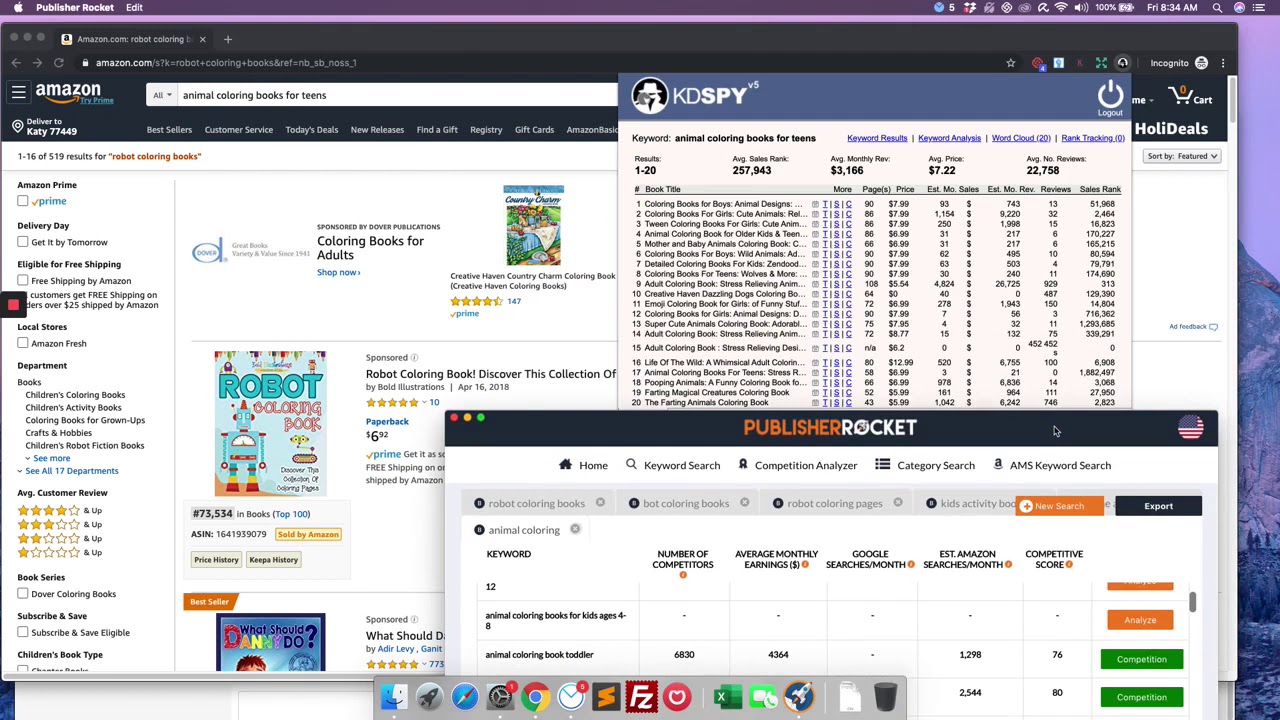Open Spotlight search from the menu bar
1280x720 pixels.
(1217, 7)
